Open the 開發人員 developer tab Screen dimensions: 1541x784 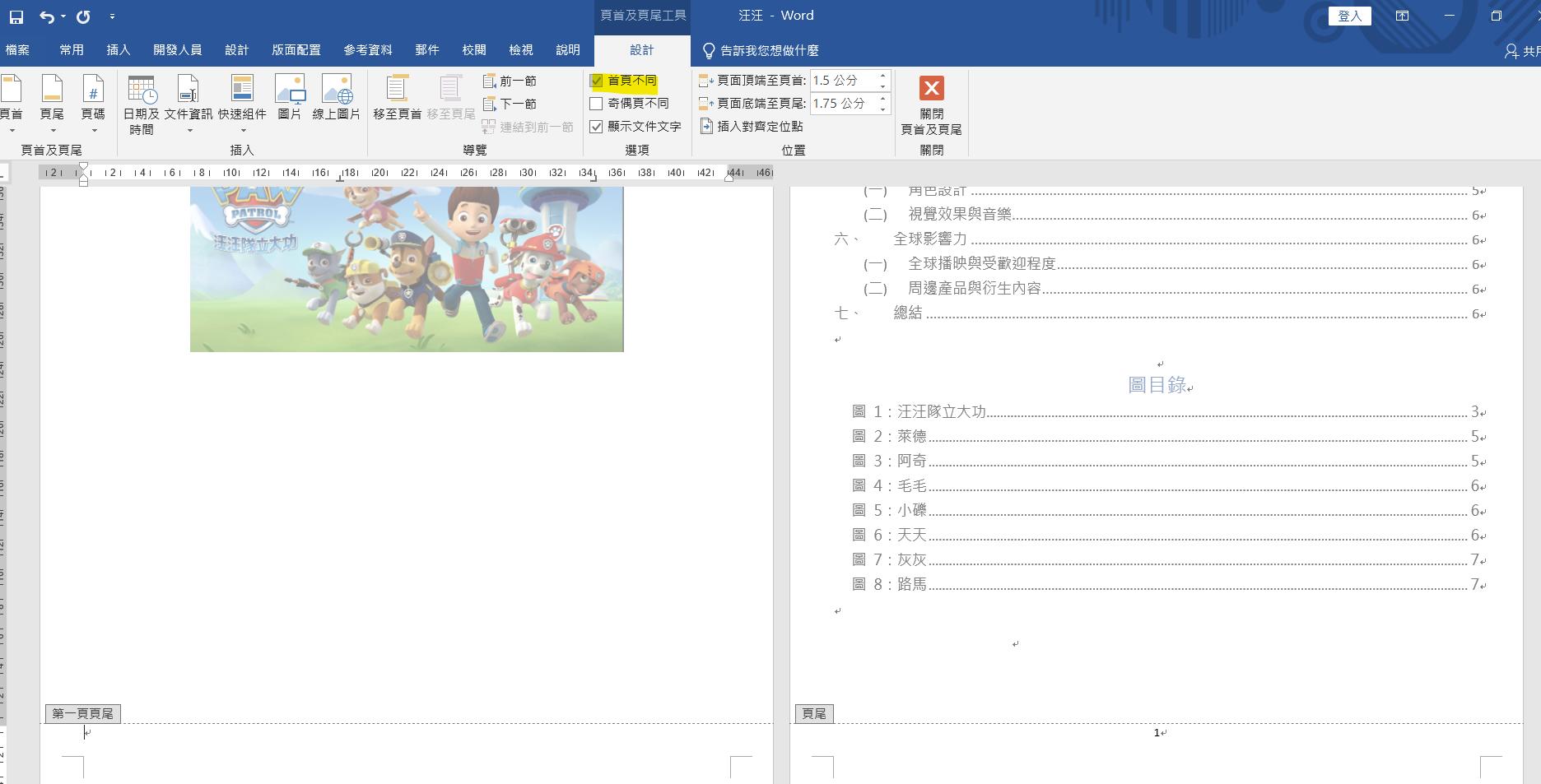point(177,50)
